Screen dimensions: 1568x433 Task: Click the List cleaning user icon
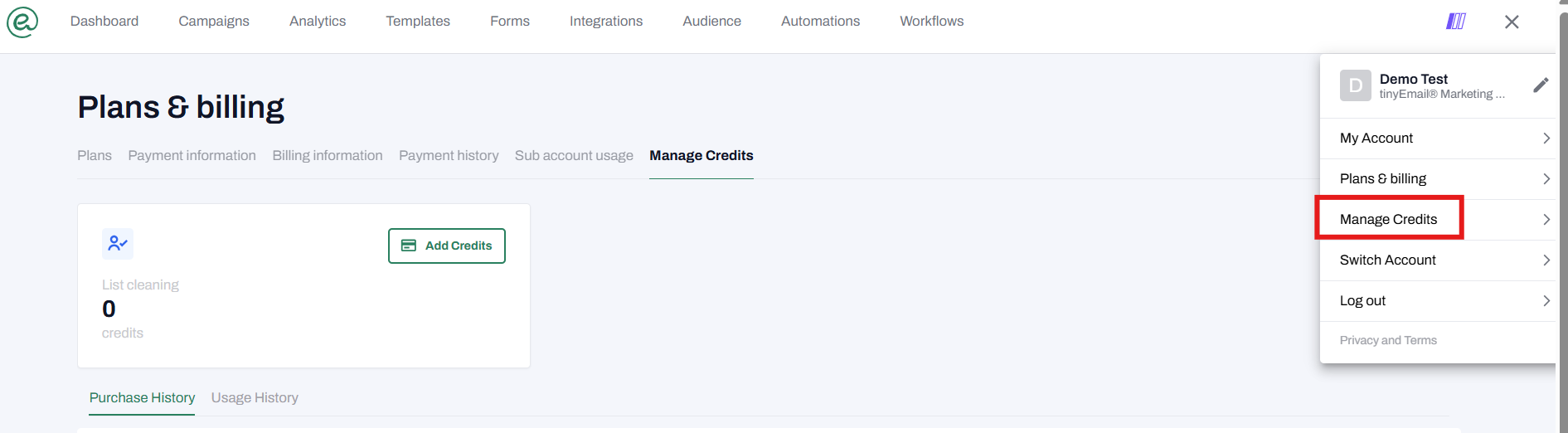pos(118,244)
